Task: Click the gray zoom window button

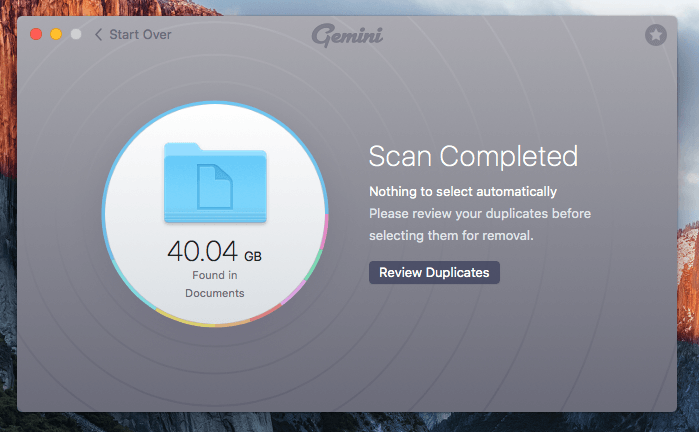Action: tap(76, 34)
